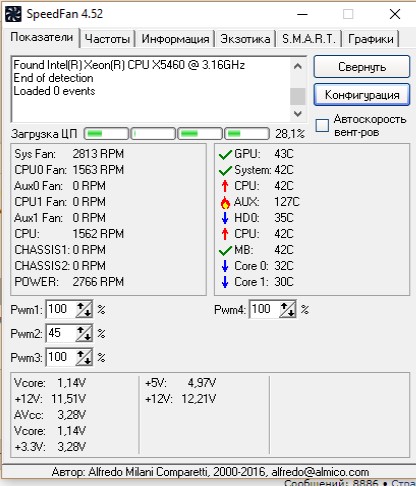Click the Pwm1 value field showing 100

click(x=61, y=309)
